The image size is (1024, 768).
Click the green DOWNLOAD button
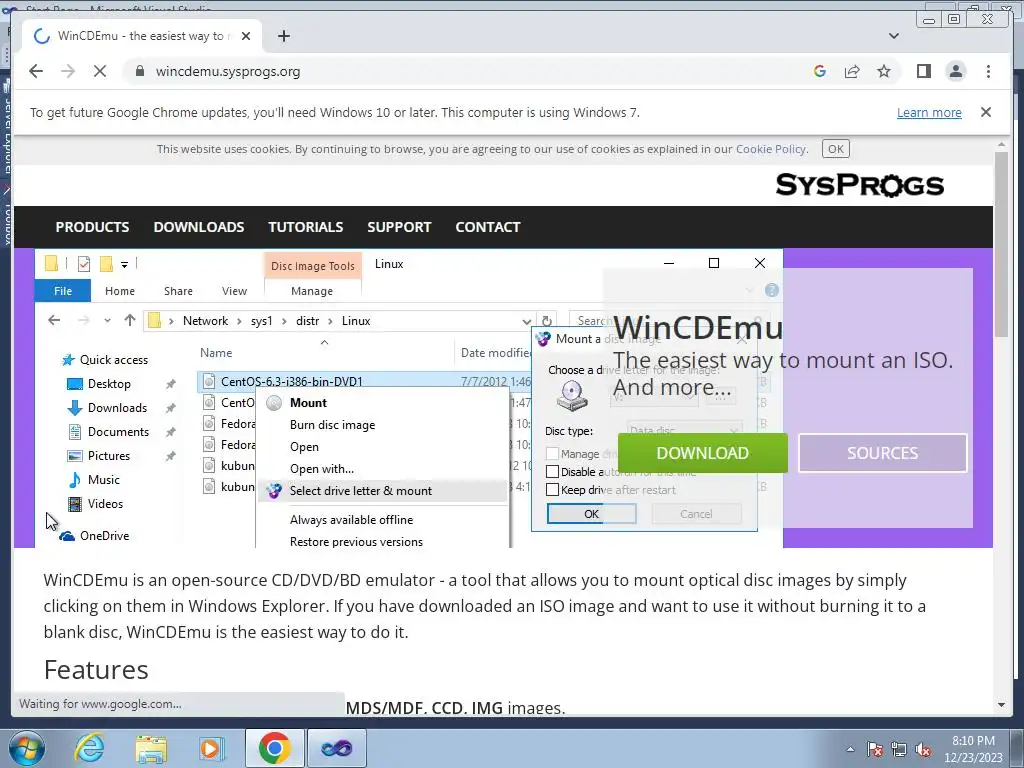703,453
